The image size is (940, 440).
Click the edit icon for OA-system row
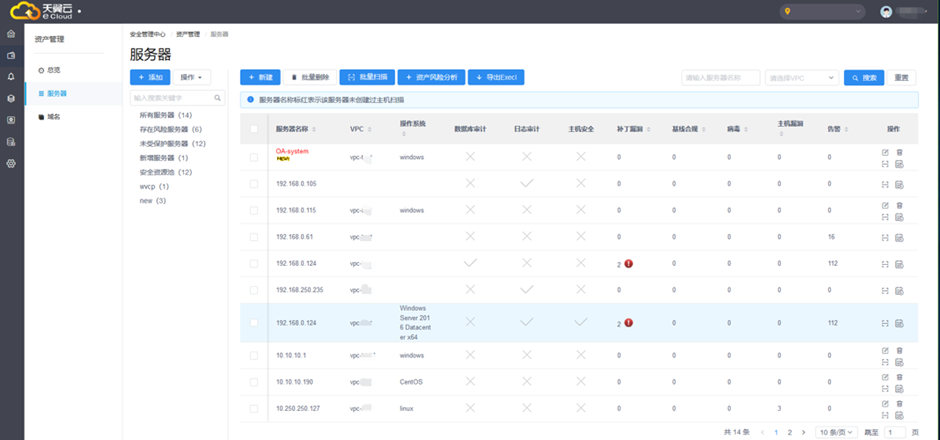coord(885,152)
